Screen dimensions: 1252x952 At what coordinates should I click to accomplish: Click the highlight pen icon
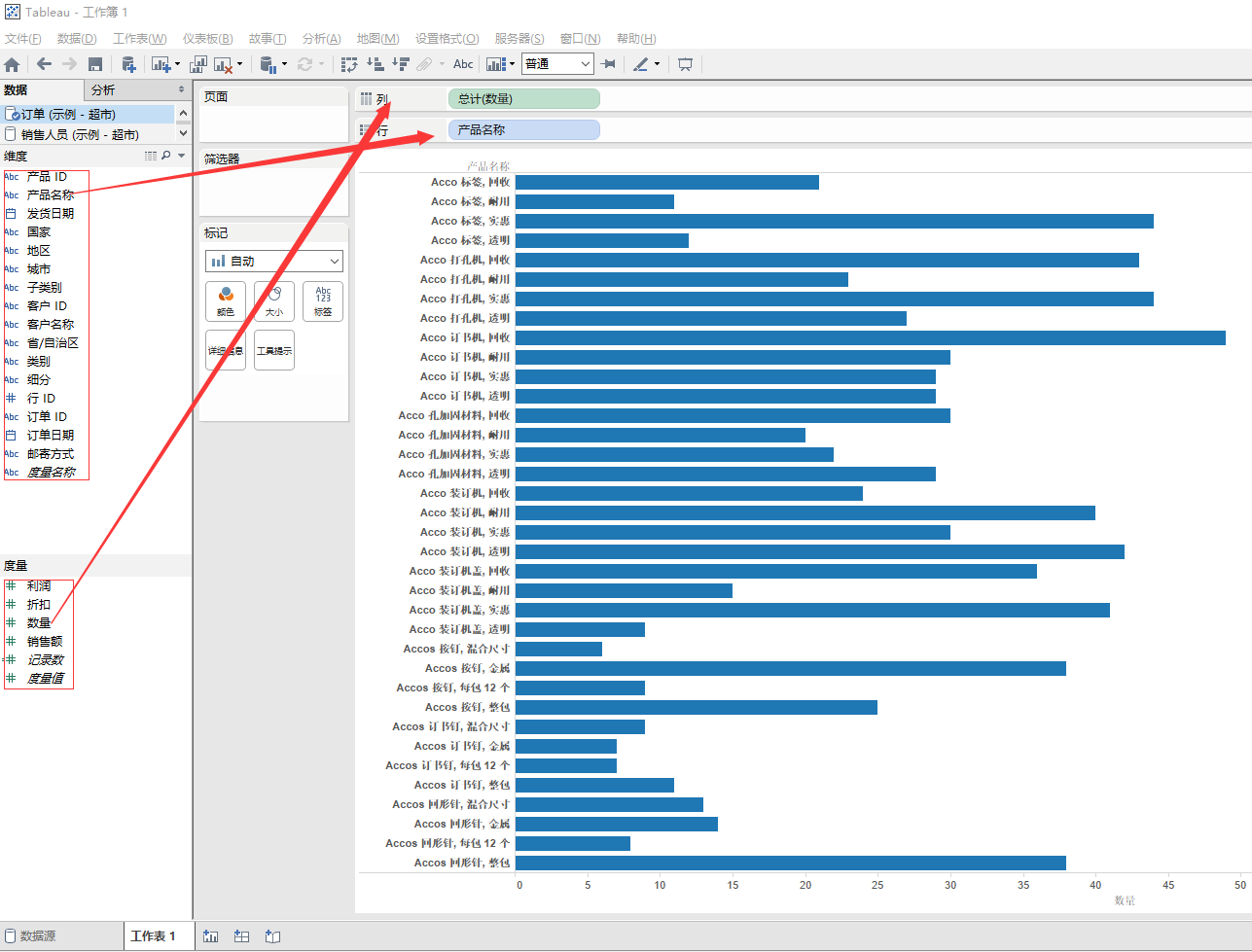tap(640, 64)
